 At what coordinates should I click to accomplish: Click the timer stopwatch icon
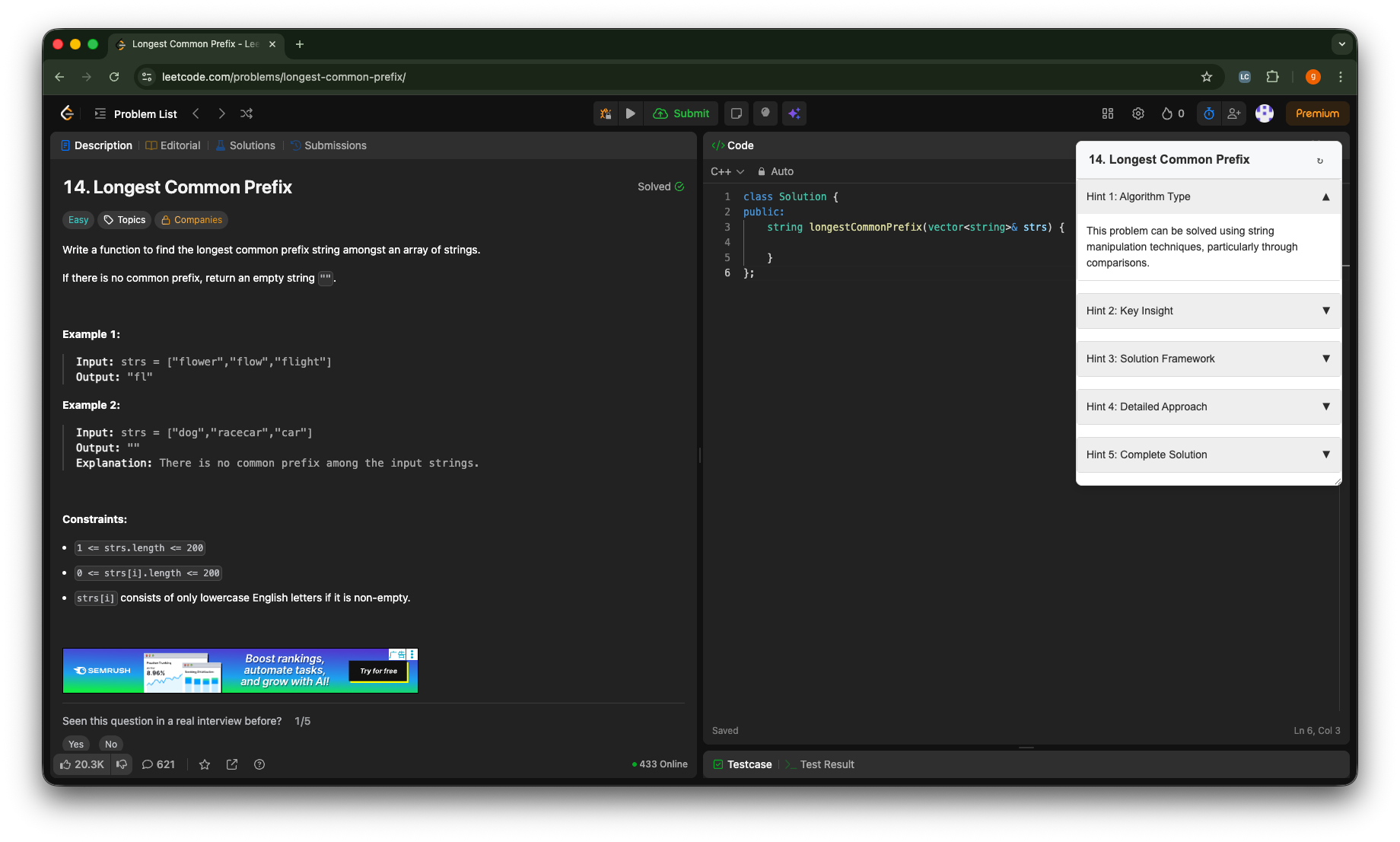[x=1209, y=113]
